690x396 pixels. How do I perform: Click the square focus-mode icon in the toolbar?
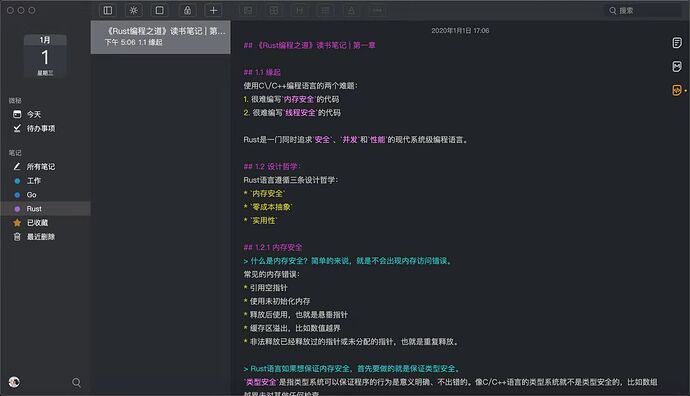click(160, 10)
